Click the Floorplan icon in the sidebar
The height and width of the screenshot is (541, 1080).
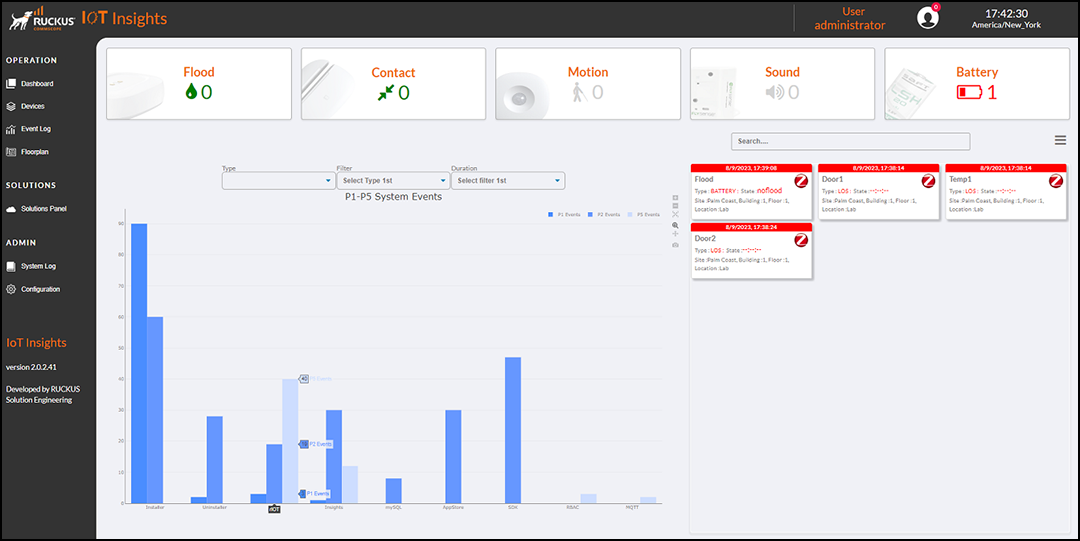11,152
